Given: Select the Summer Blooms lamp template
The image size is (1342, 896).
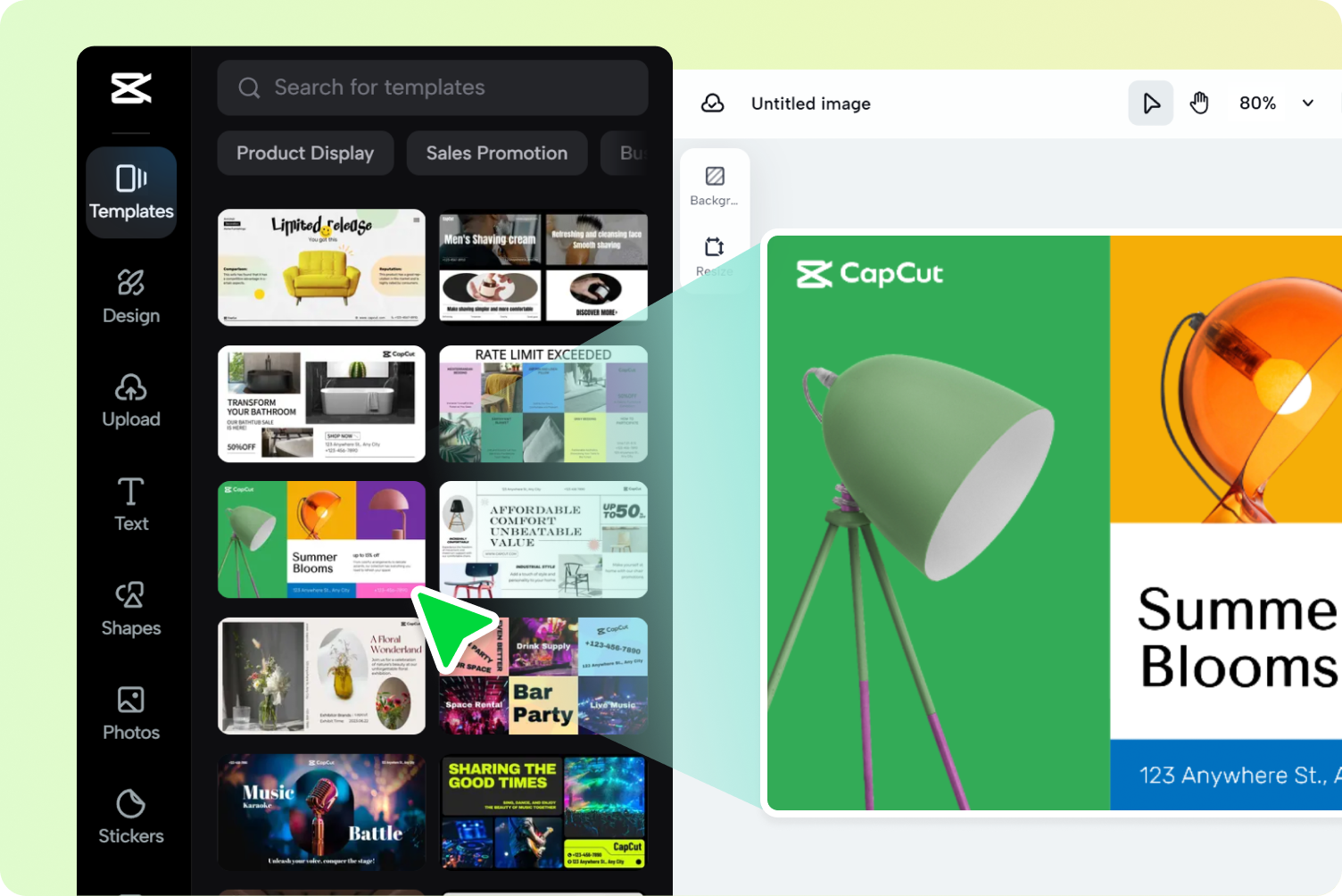Looking at the screenshot, I should click(321, 540).
